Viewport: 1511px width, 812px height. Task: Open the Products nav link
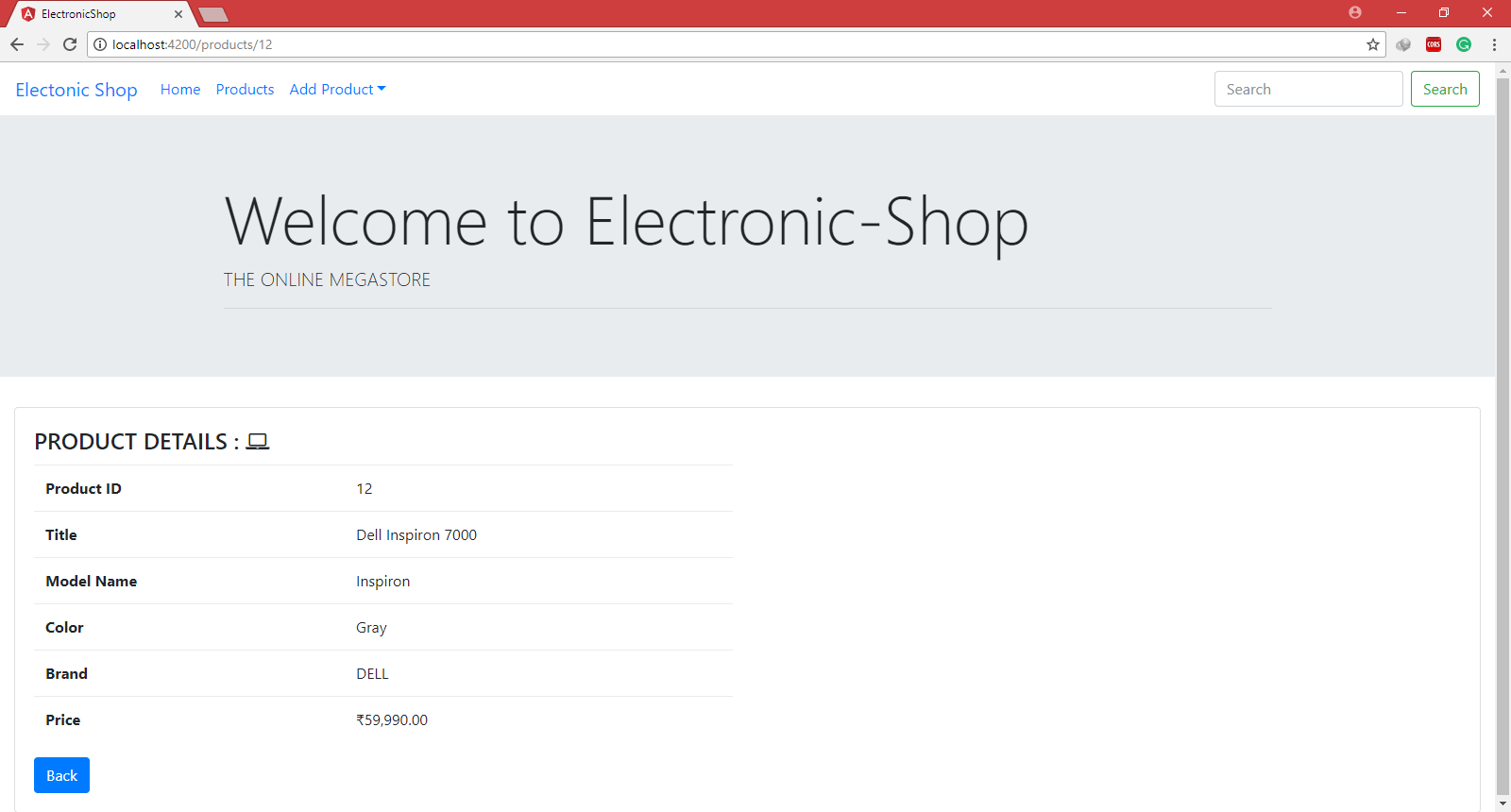[x=245, y=89]
